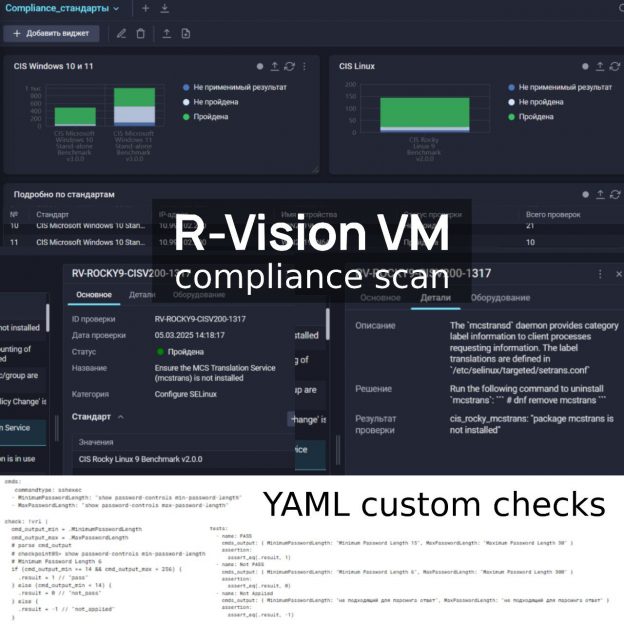The height and width of the screenshot is (624, 624).
Task: Toggle Не применимый результат legend in CIS Linux
Action: pyautogui.click(x=560, y=87)
